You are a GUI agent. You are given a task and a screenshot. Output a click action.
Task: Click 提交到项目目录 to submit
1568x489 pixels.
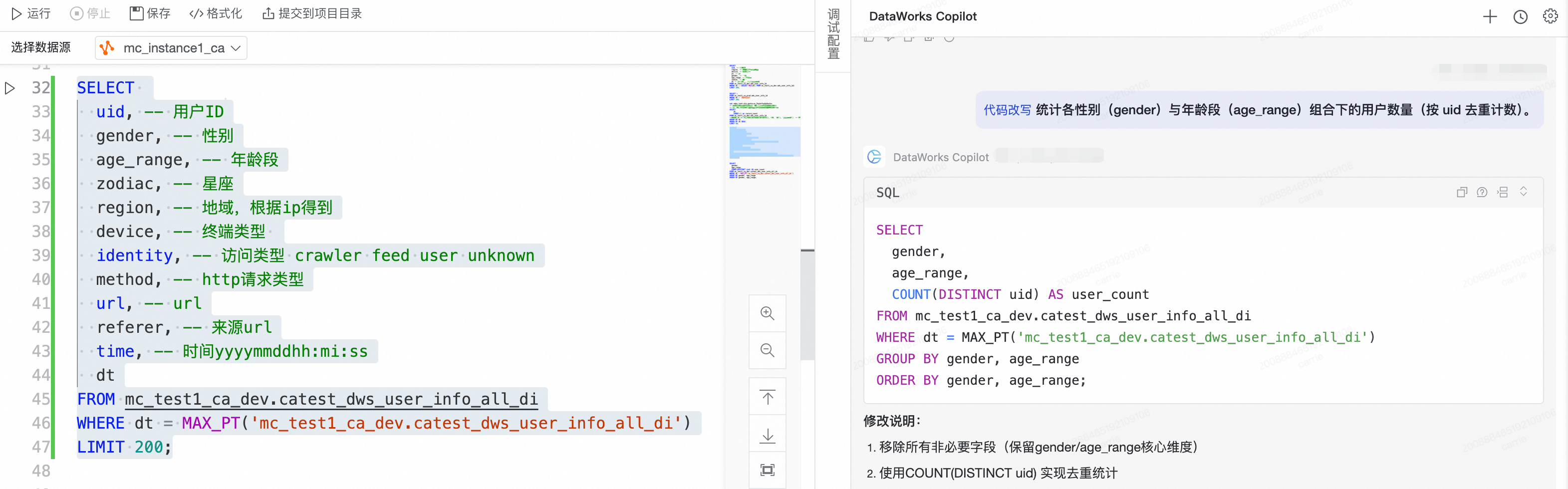[x=311, y=13]
